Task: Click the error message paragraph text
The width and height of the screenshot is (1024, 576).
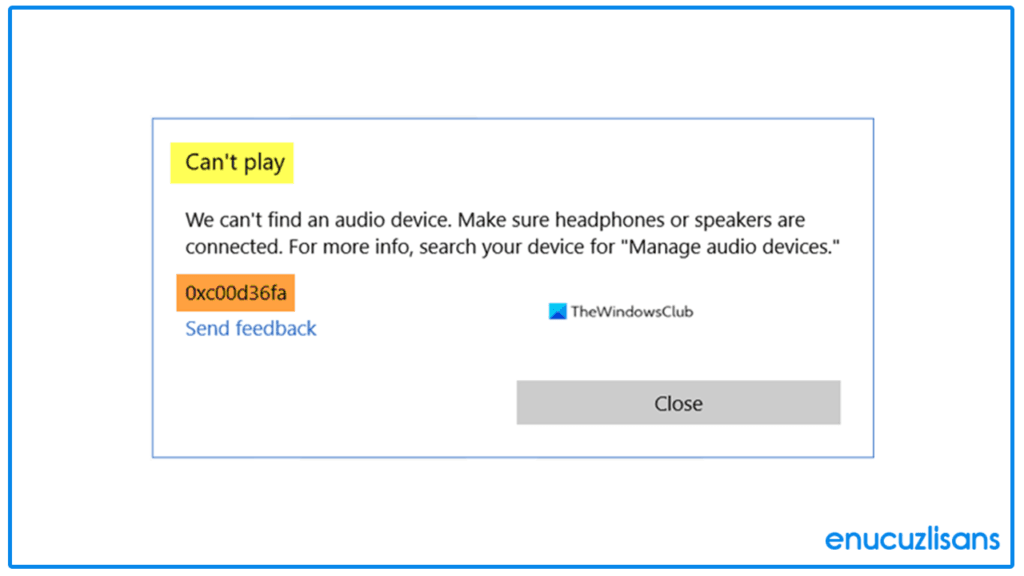Action: coord(515,233)
